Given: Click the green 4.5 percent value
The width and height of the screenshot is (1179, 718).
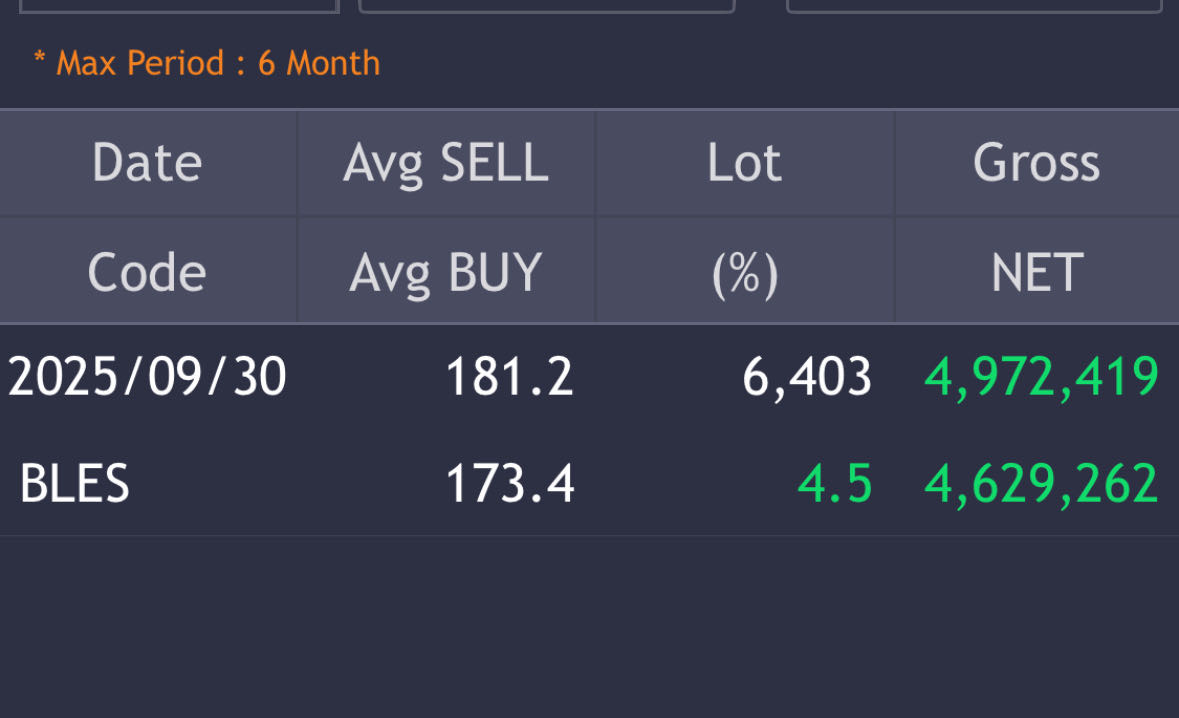Looking at the screenshot, I should [835, 484].
